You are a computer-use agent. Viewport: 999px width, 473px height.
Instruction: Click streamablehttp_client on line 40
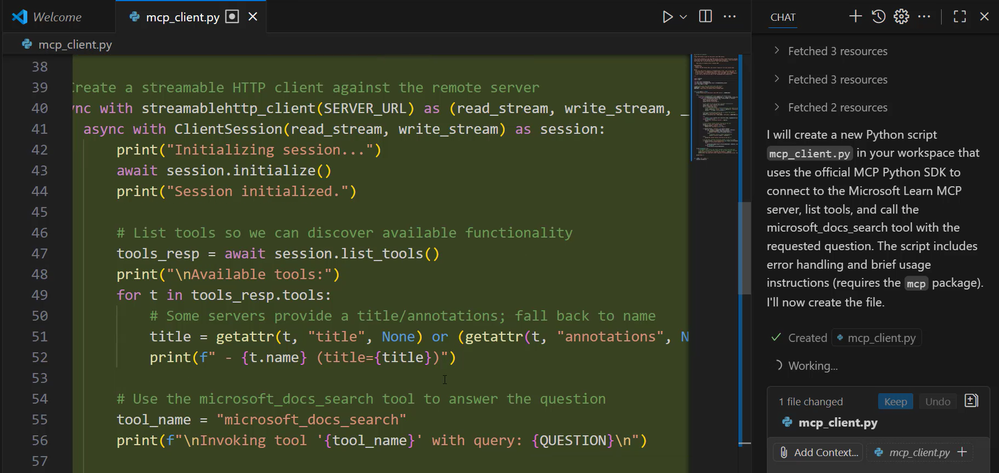(x=229, y=108)
